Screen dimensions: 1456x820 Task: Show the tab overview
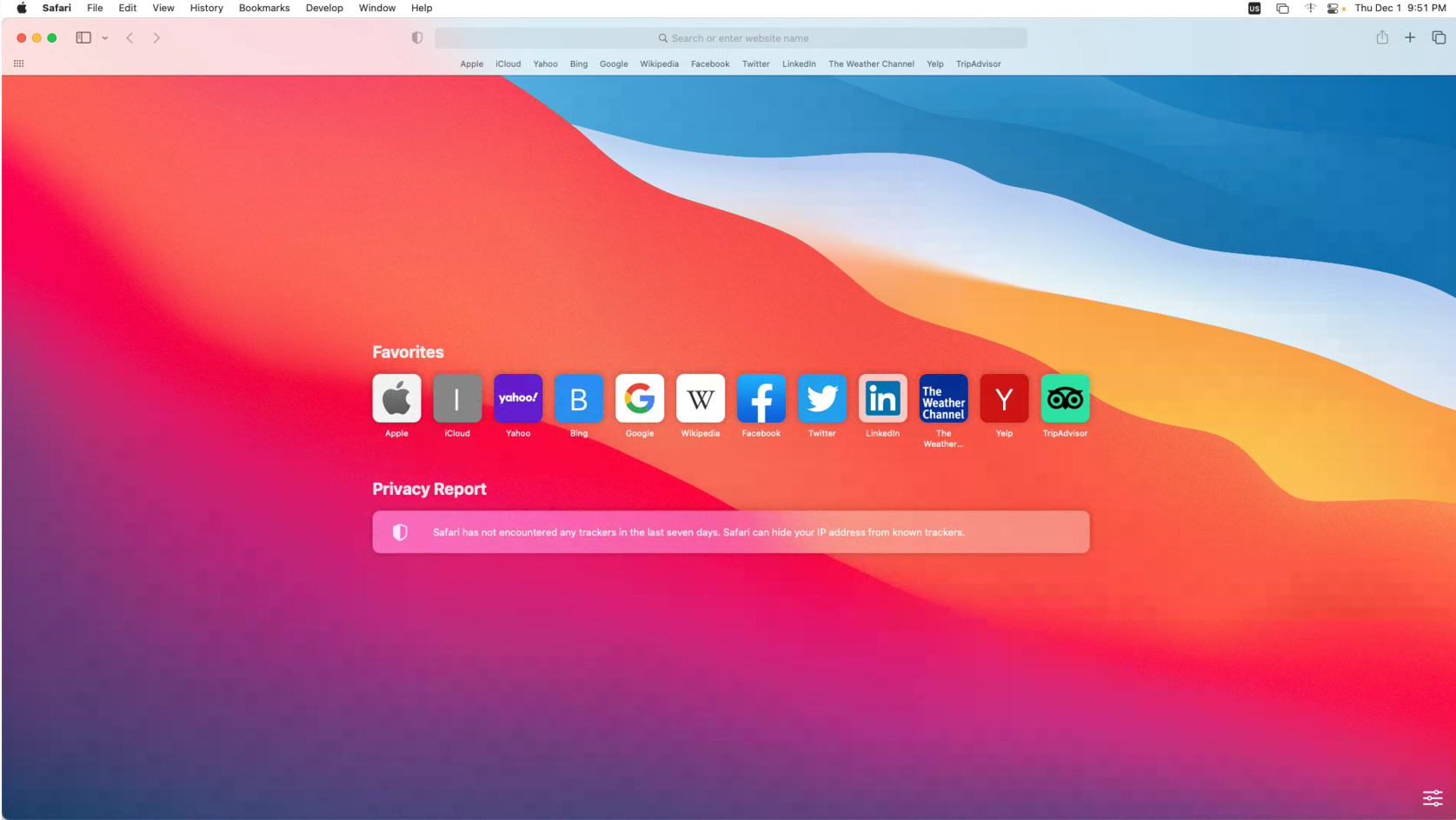click(1439, 37)
